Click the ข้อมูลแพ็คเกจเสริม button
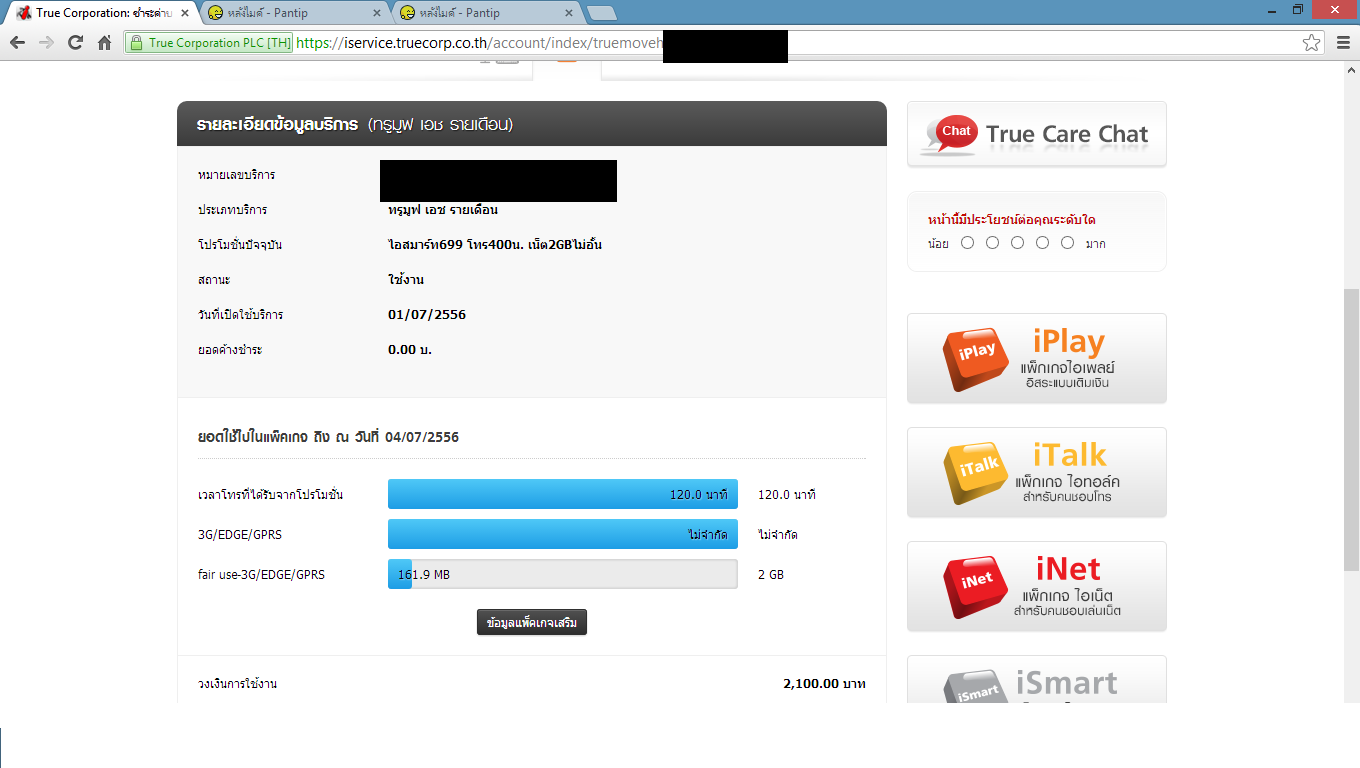 532,622
